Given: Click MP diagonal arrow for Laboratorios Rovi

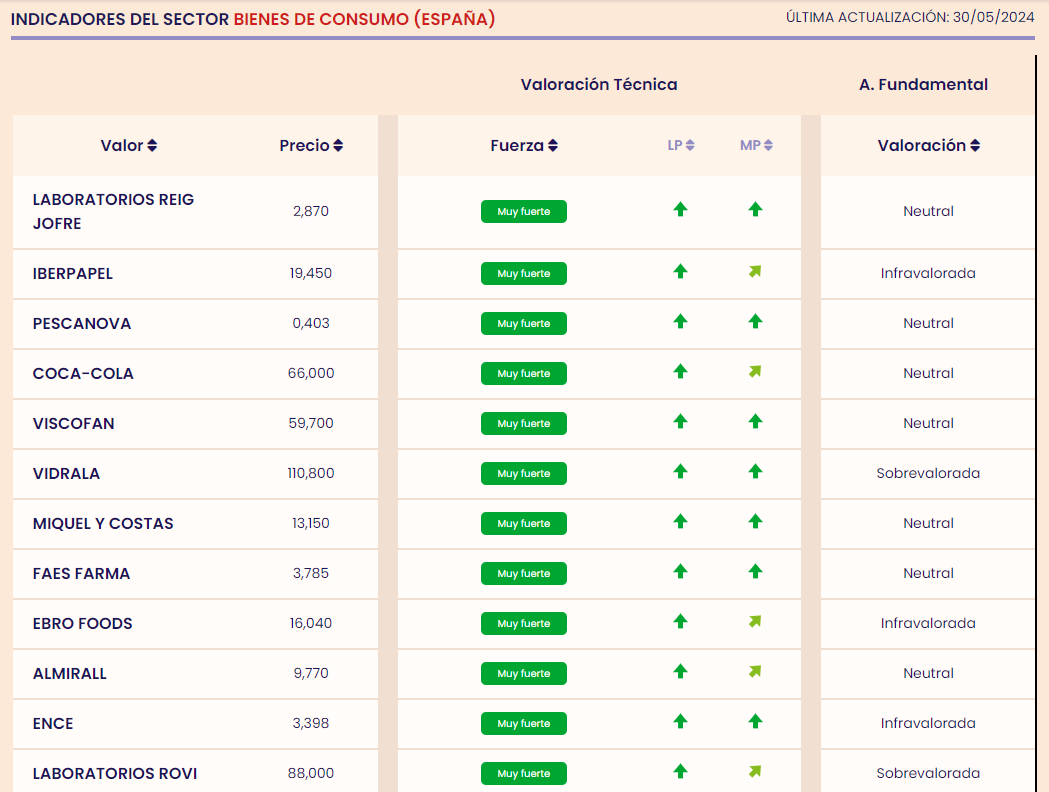Looking at the screenshot, I should pyautogui.click(x=755, y=772).
